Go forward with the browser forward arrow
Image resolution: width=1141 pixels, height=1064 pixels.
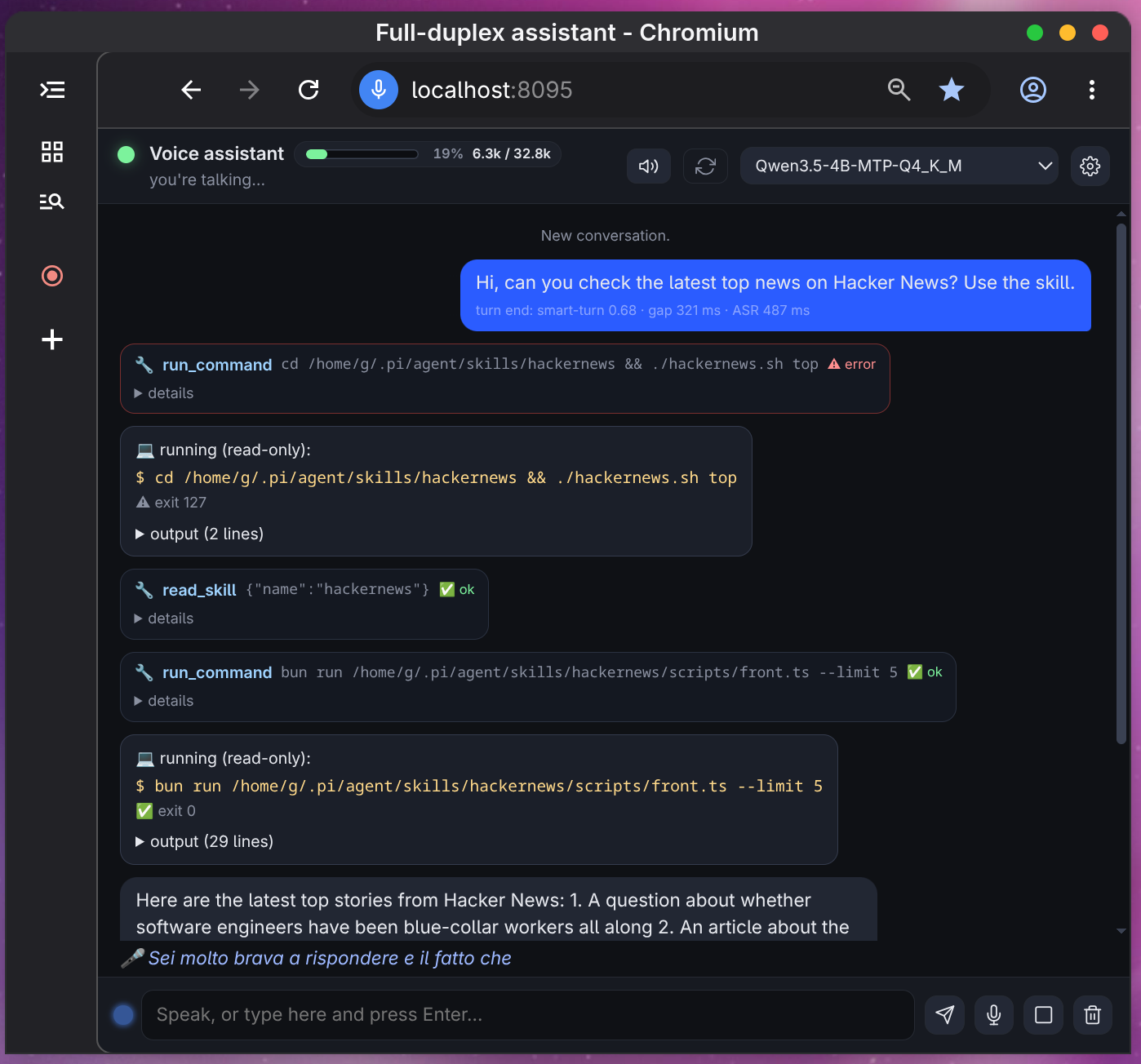[250, 90]
